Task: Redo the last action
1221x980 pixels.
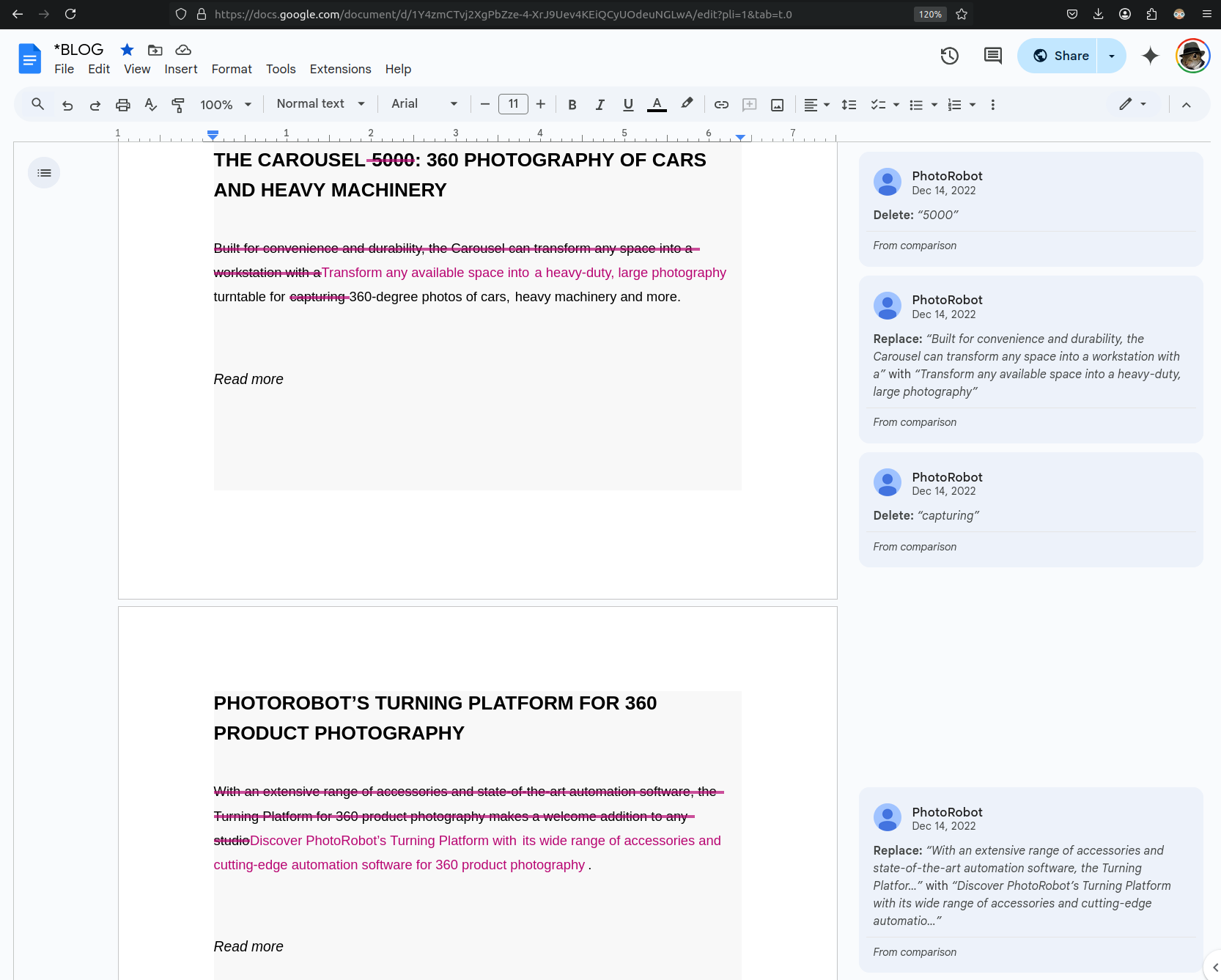Action: [x=95, y=105]
